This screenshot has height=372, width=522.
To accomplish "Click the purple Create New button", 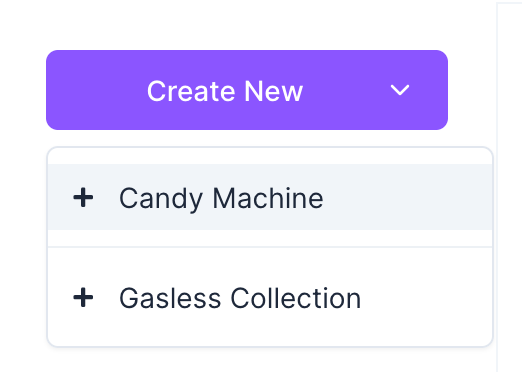I will point(247,90).
